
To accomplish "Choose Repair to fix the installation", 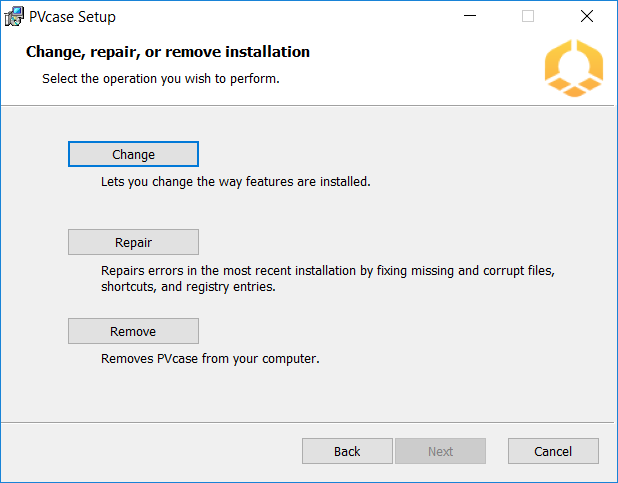I will click(133, 242).
